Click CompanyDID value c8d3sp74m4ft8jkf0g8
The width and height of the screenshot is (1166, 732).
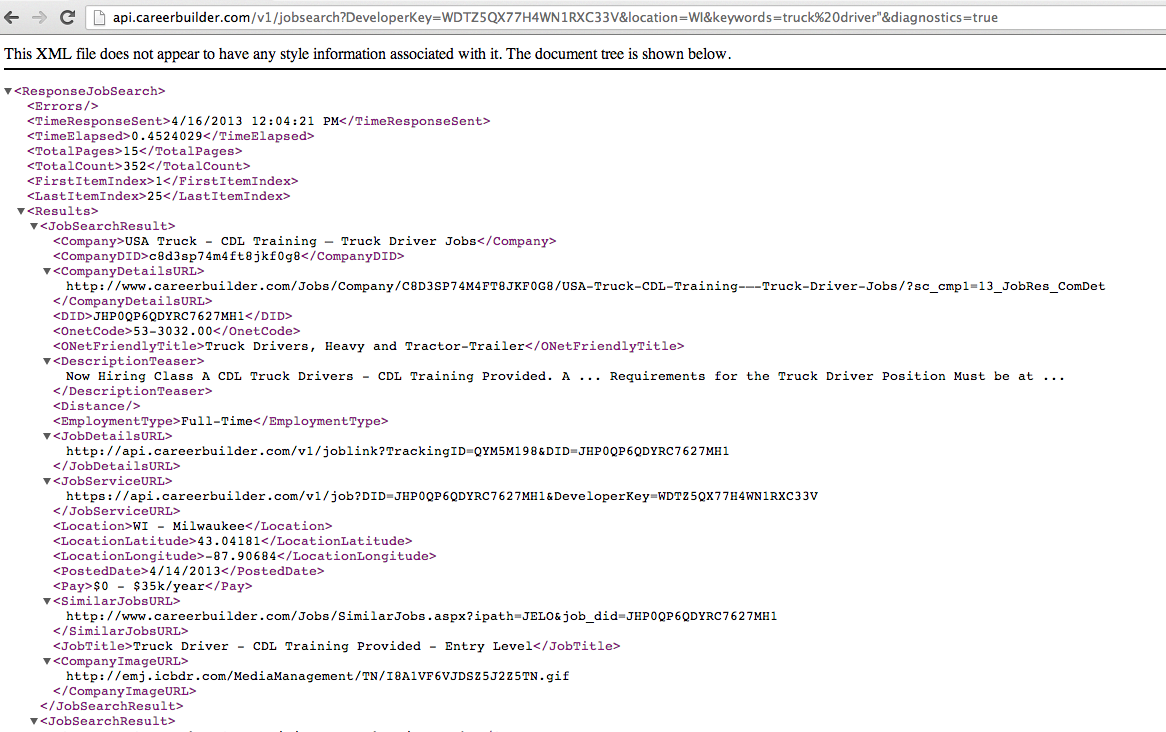[x=225, y=256]
